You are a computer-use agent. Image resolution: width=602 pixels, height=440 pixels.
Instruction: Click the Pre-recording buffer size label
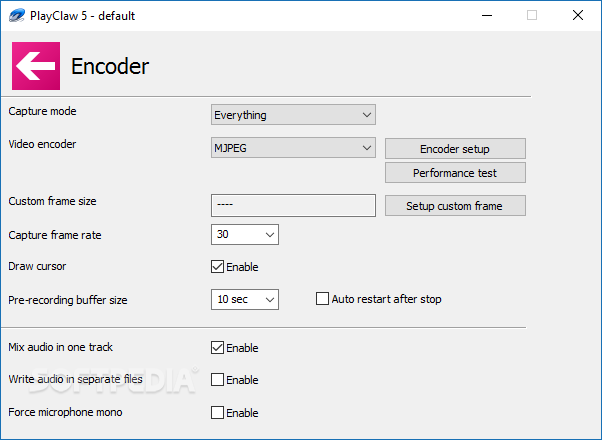(x=68, y=300)
